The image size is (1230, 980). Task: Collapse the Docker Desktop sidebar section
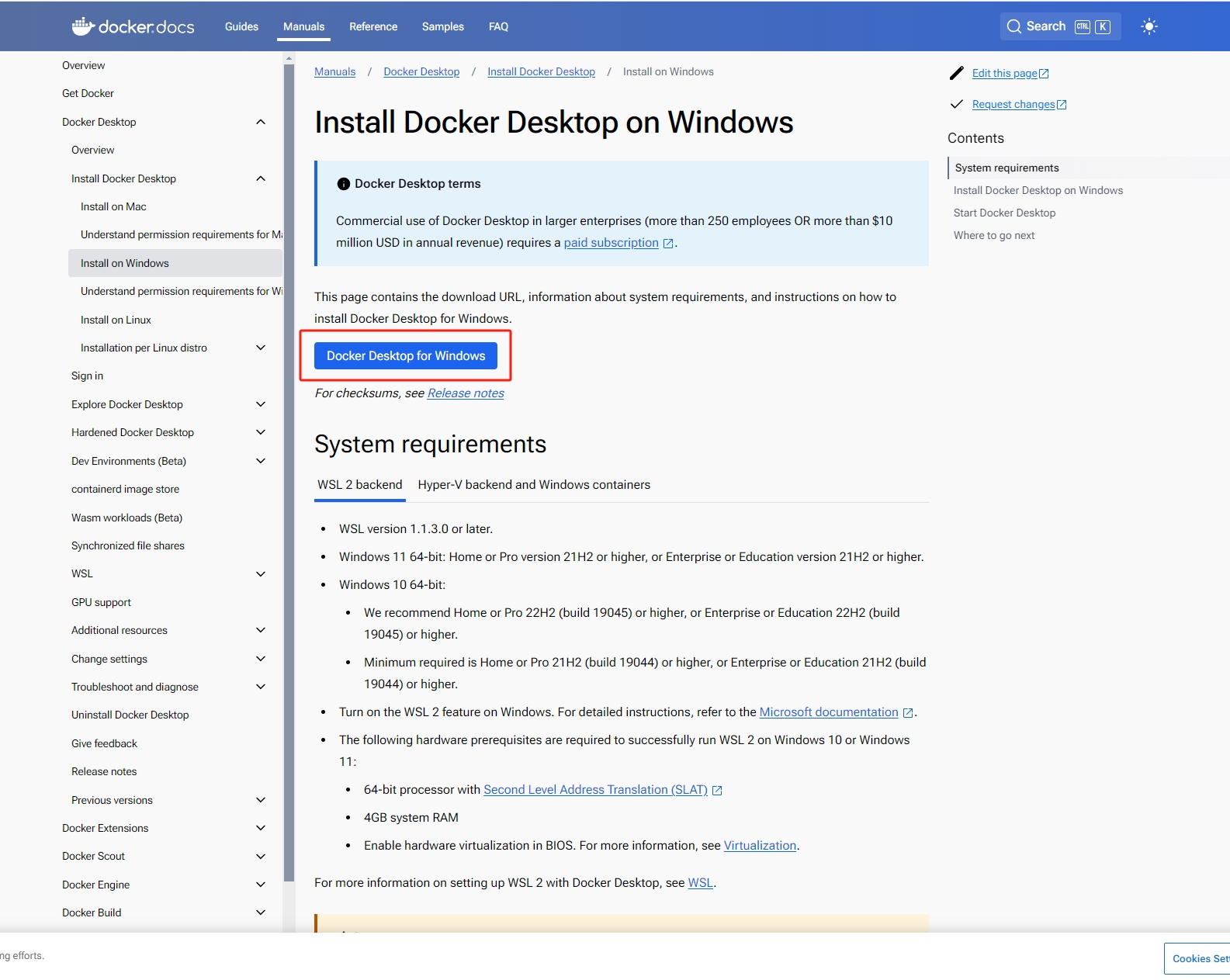click(261, 122)
